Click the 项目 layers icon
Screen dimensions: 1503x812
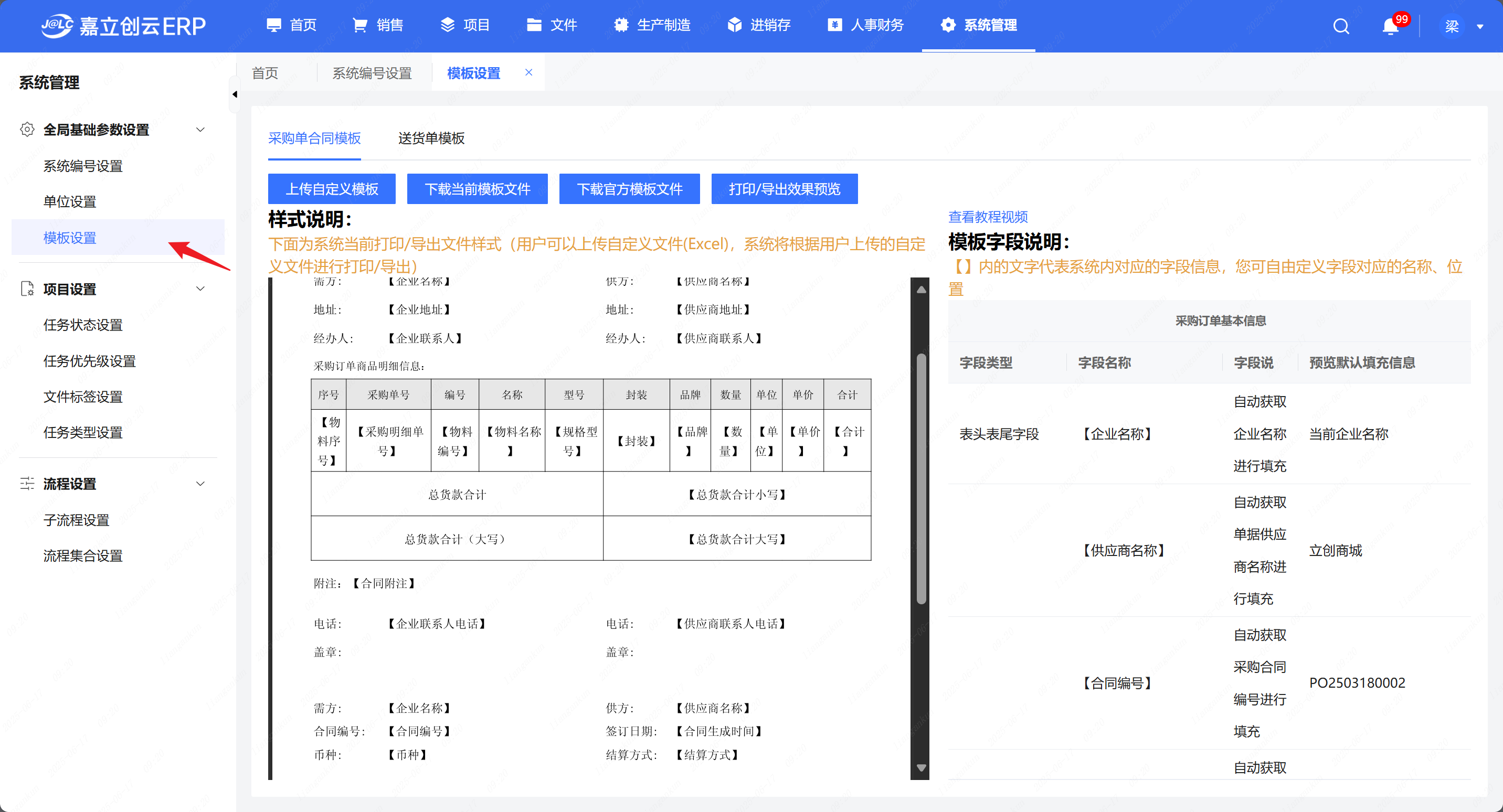448,25
